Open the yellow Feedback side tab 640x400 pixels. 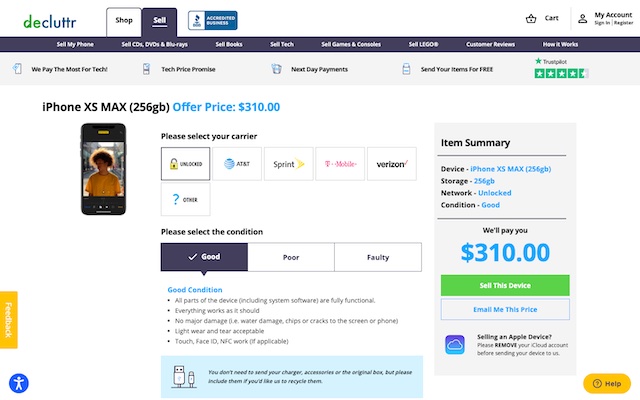pyautogui.click(x=8, y=319)
